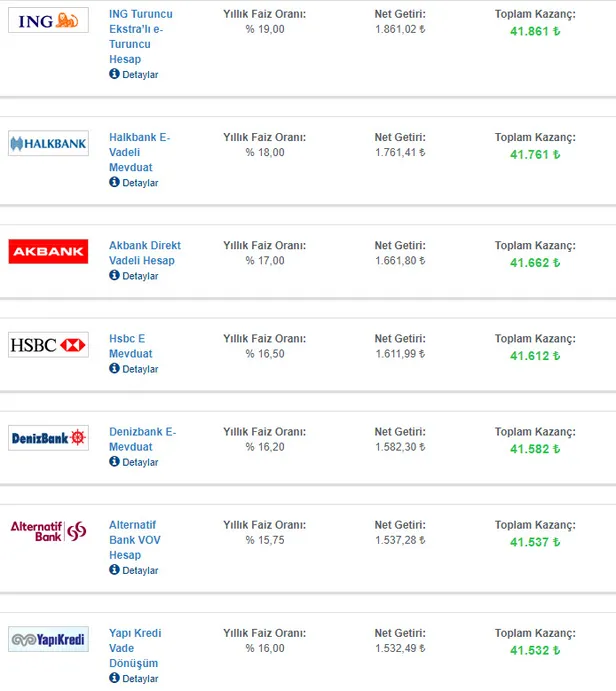Click the DenizBank logo
The width and height of the screenshot is (616, 691).
point(48,437)
